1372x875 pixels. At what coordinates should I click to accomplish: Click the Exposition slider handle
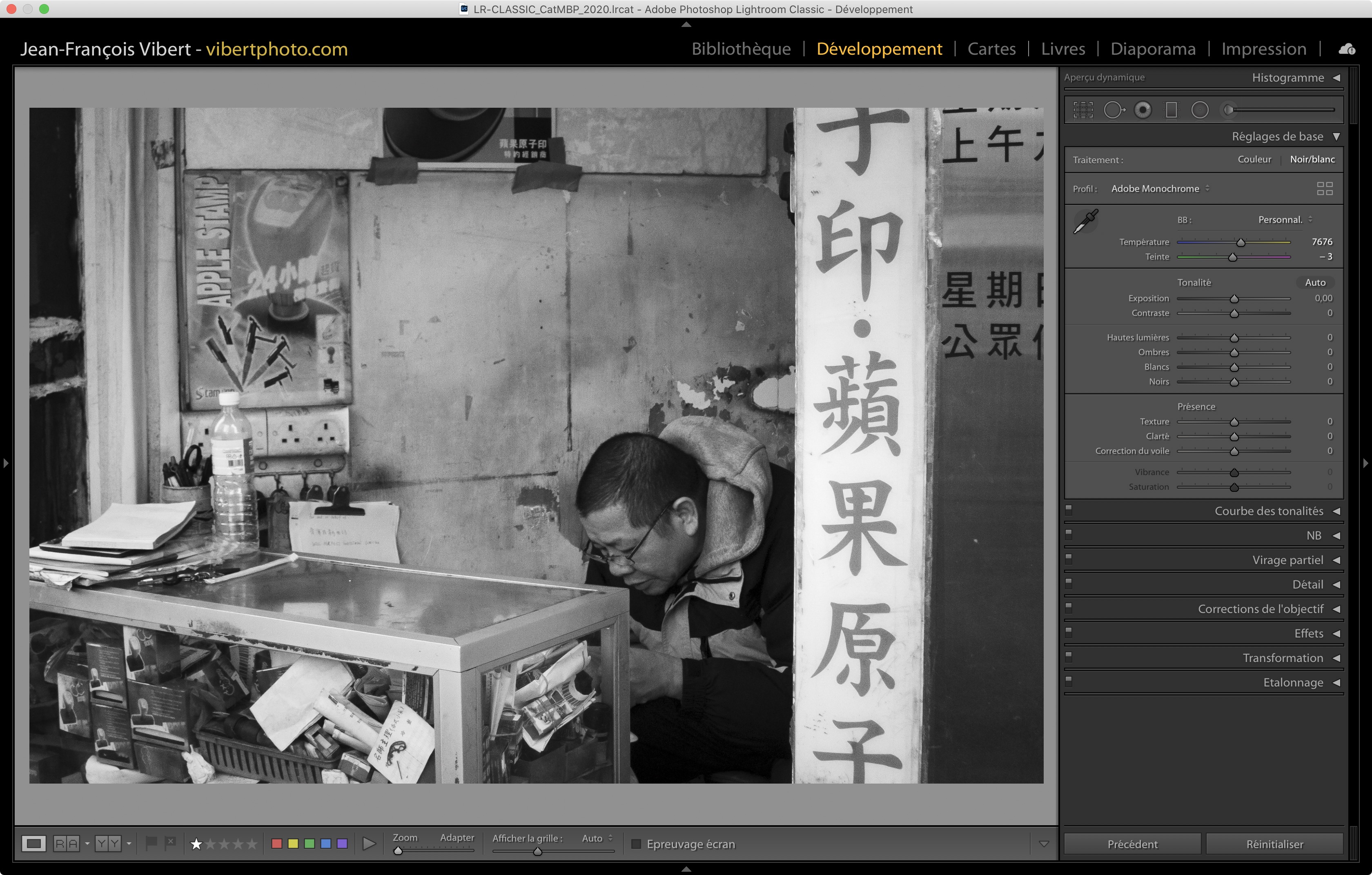1234,300
